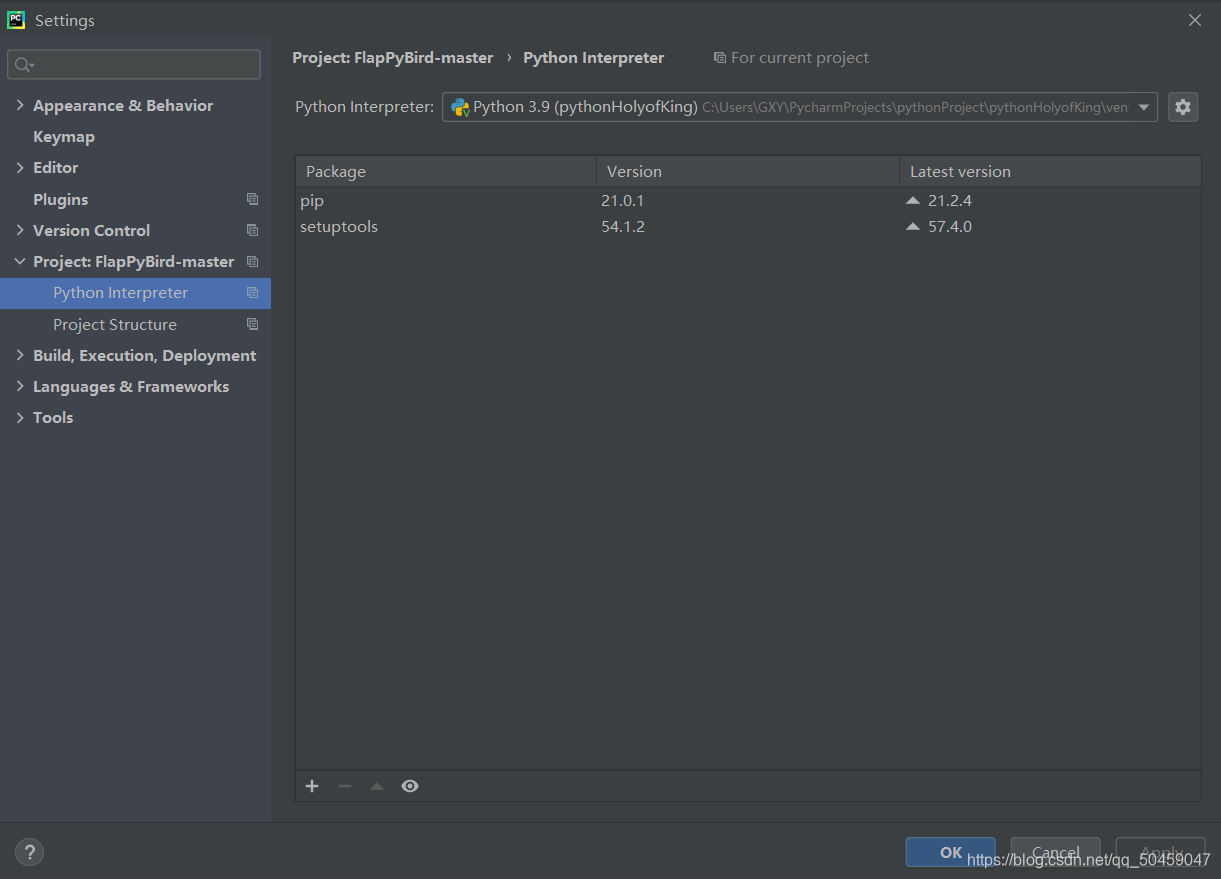Click the help question mark icon
This screenshot has width=1221, height=879.
coord(29,853)
